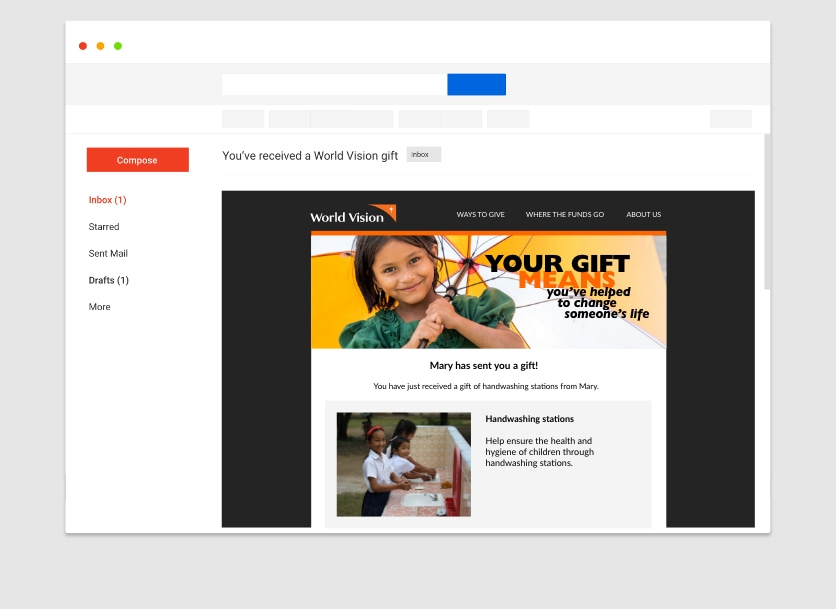Open the Drafts (1) folder

coord(109,280)
